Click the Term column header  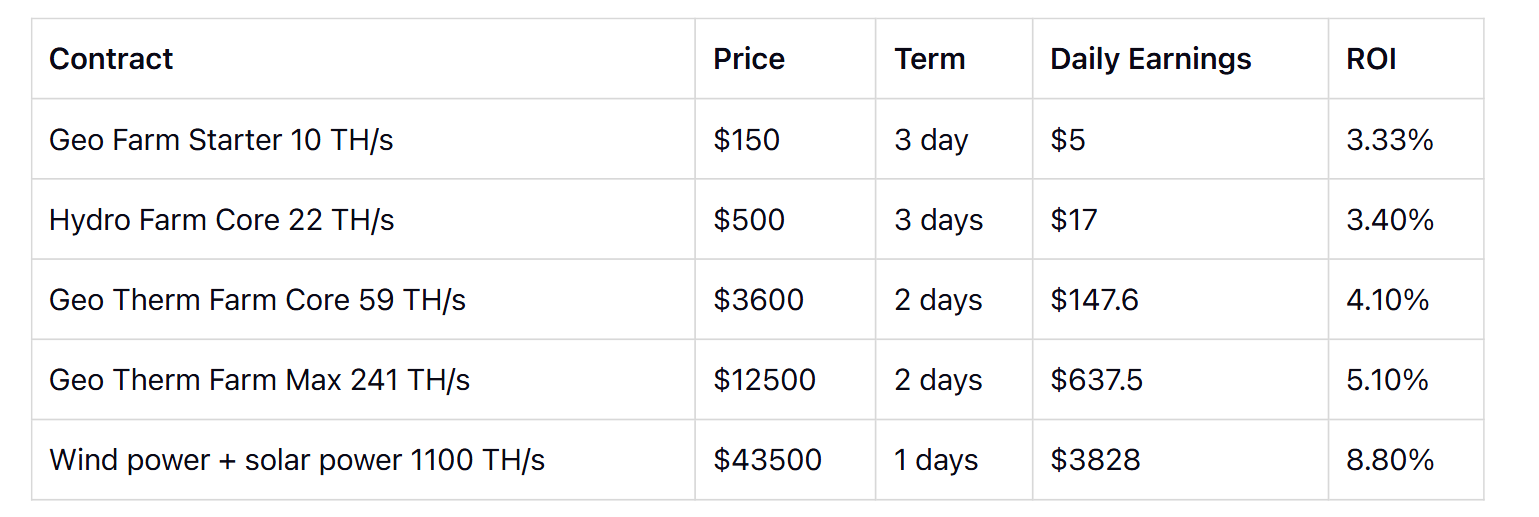929,59
